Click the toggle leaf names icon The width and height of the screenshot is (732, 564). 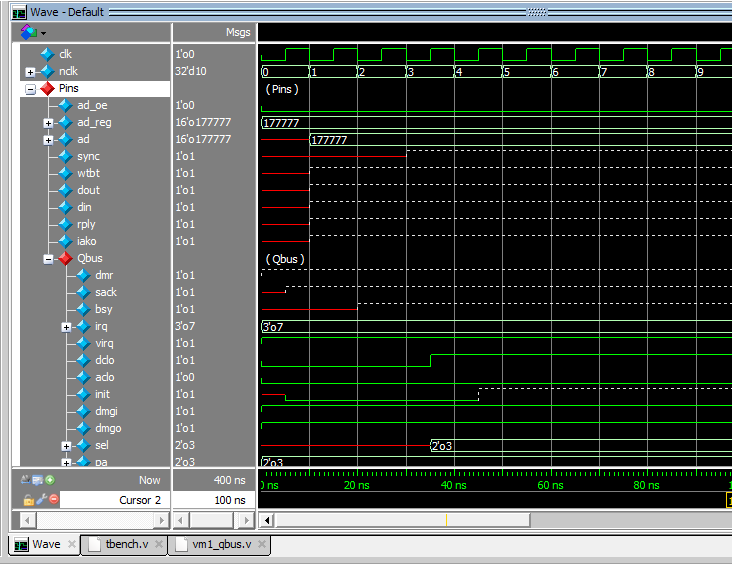[26, 480]
